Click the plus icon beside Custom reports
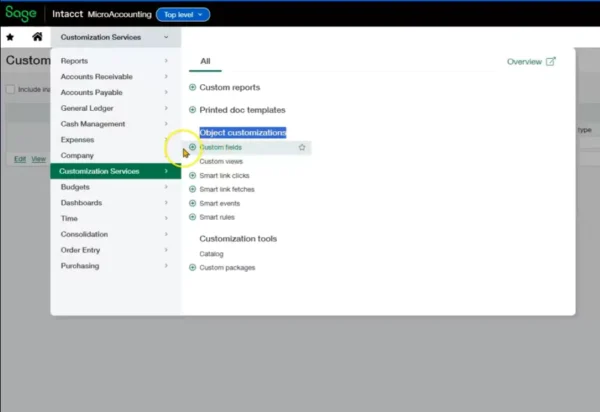This screenshot has height=412, width=600. 192,87
